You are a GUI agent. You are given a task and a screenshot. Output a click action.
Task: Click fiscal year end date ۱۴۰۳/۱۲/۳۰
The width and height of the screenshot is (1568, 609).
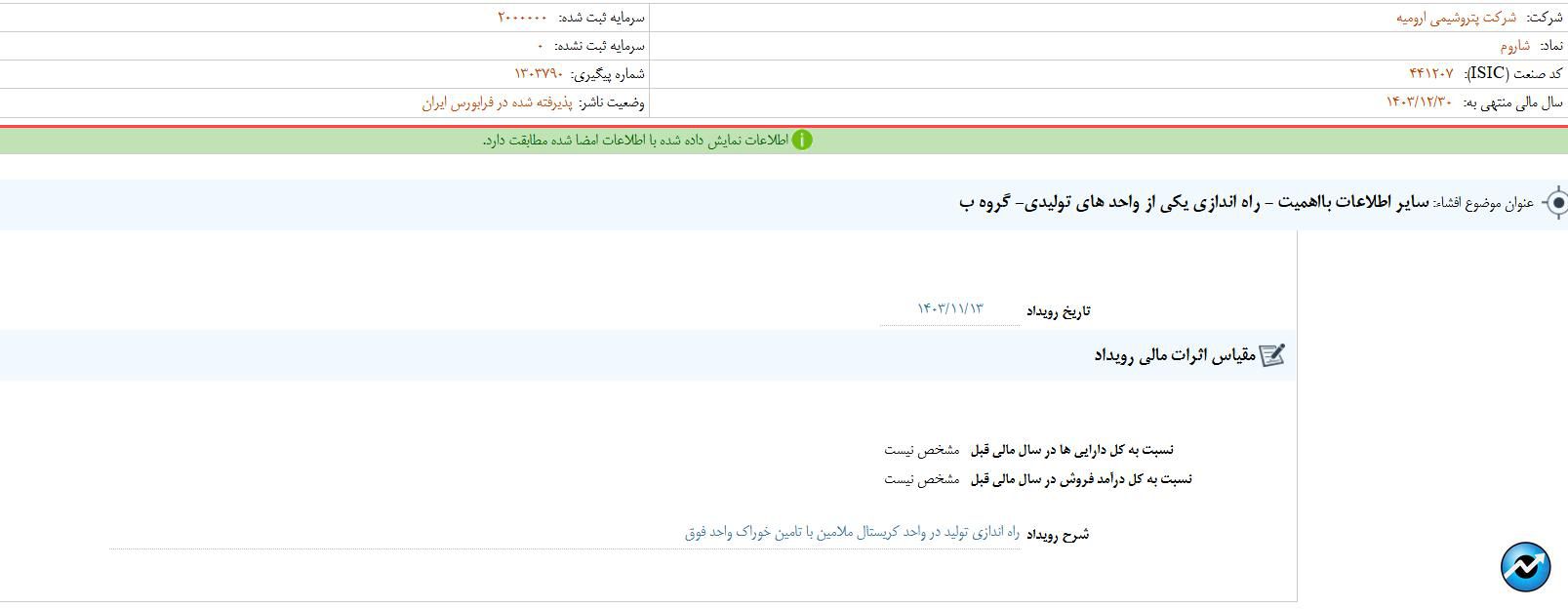coord(1420,102)
